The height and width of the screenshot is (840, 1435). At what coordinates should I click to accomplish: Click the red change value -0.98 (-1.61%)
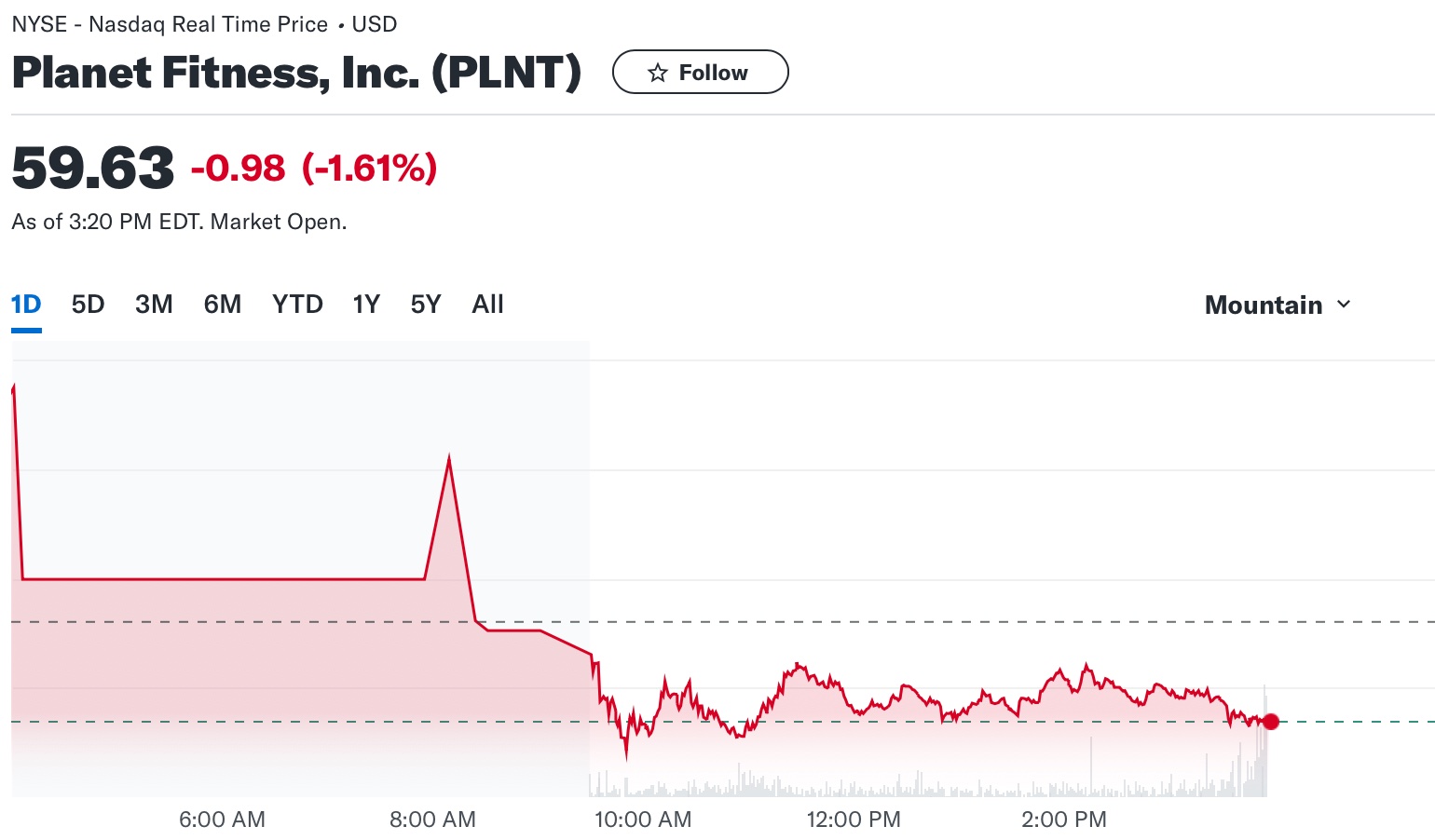tap(312, 168)
